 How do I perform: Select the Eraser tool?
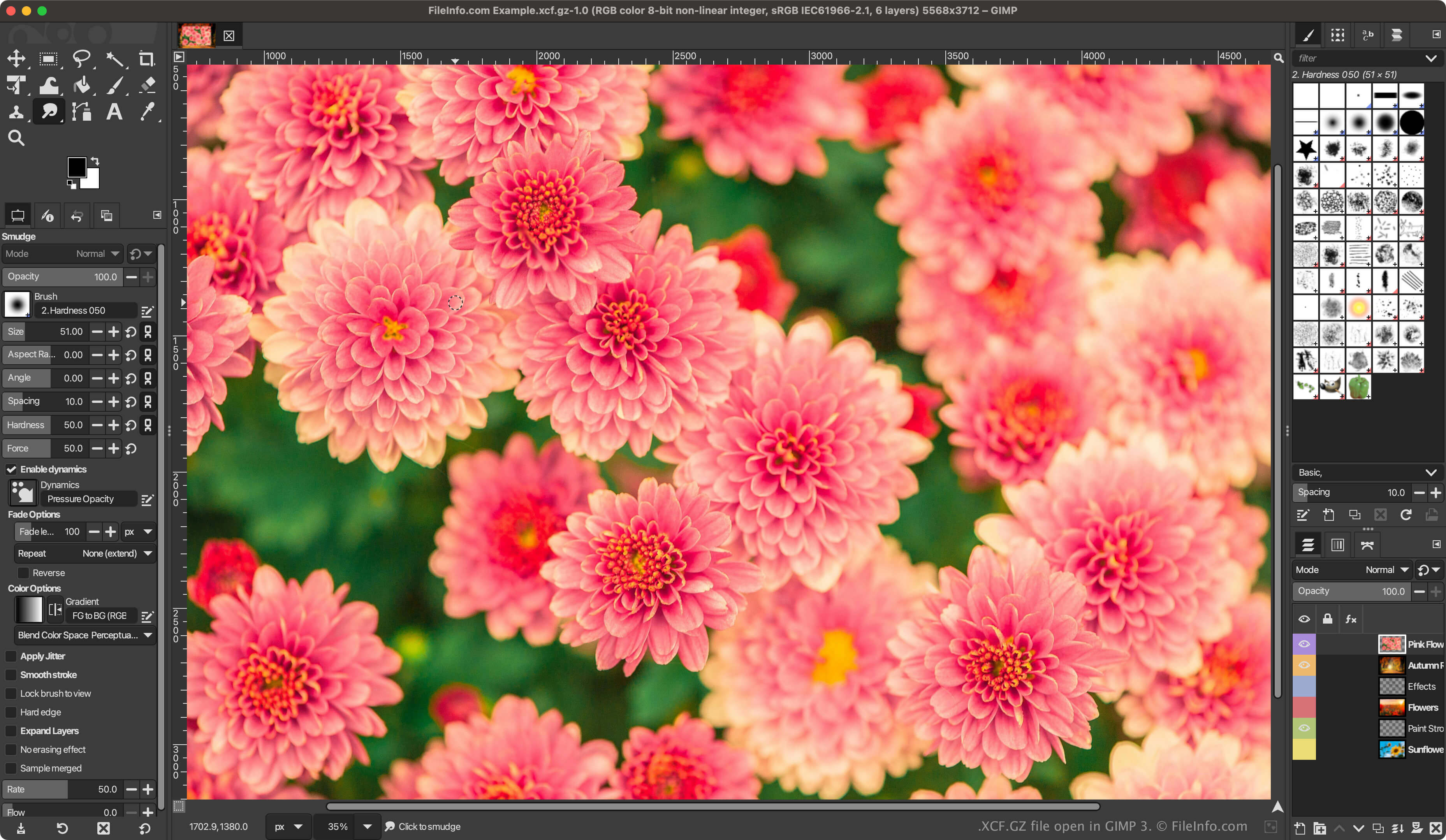(147, 85)
